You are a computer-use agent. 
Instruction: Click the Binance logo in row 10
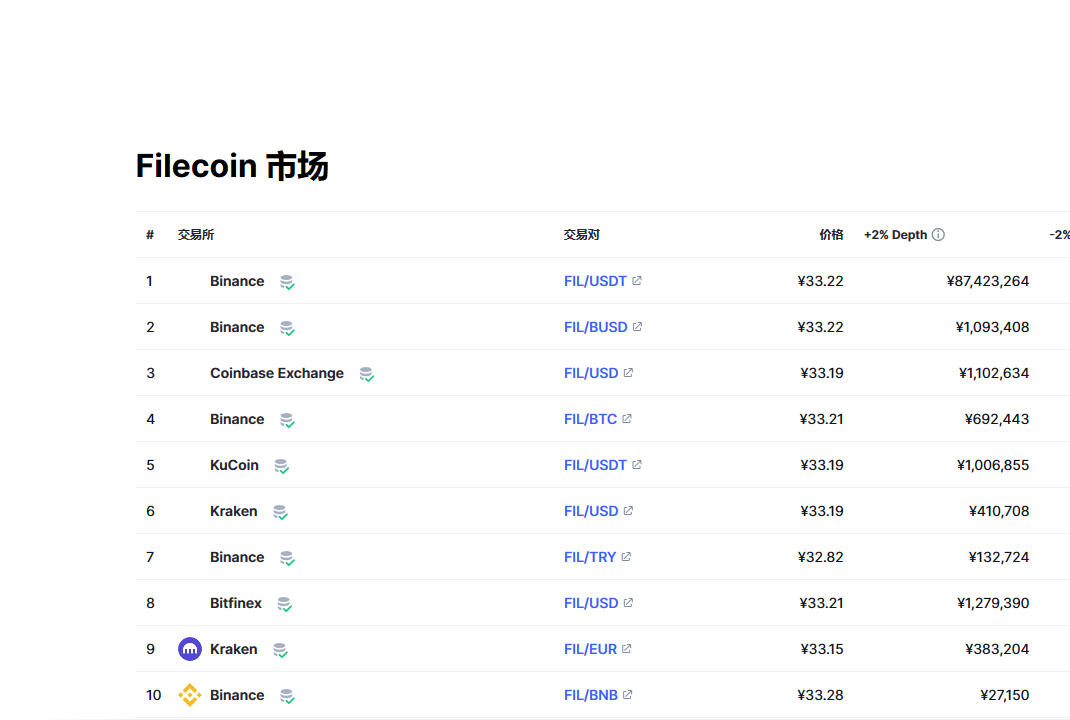tap(190, 695)
